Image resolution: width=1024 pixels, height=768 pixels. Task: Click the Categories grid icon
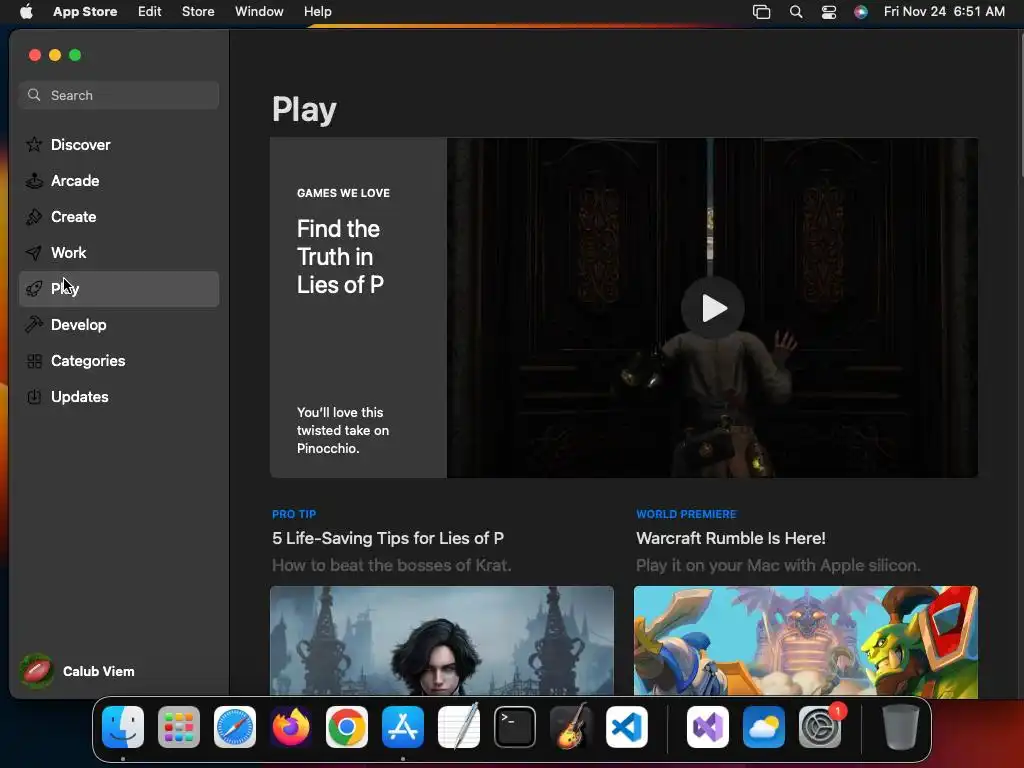(34, 360)
